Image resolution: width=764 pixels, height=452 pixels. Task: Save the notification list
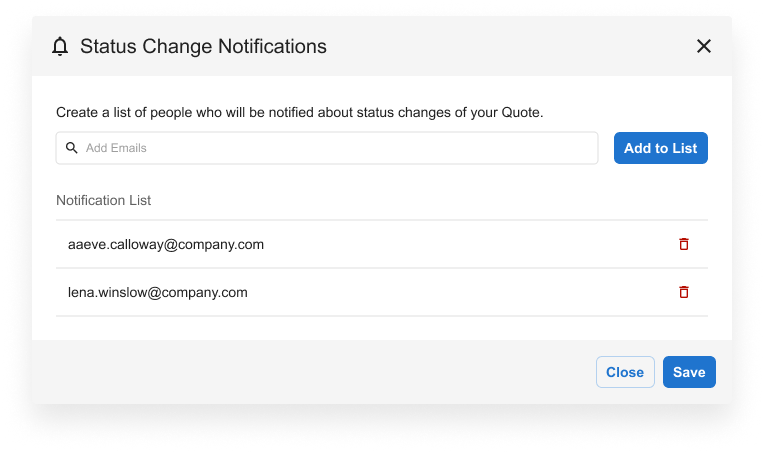point(689,372)
